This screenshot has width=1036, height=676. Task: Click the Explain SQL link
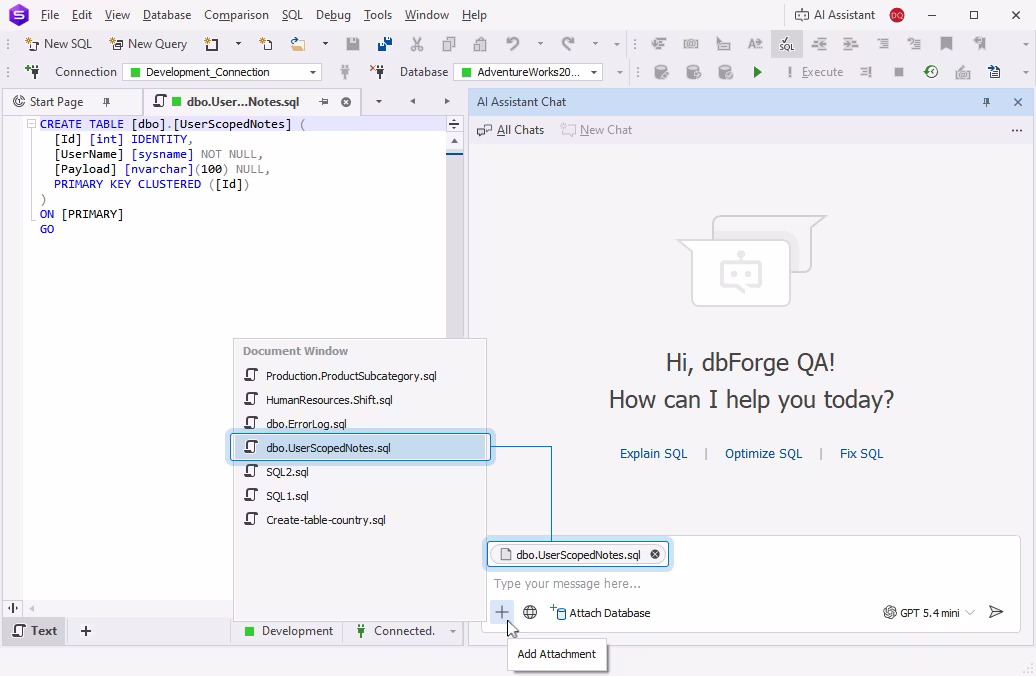(653, 453)
